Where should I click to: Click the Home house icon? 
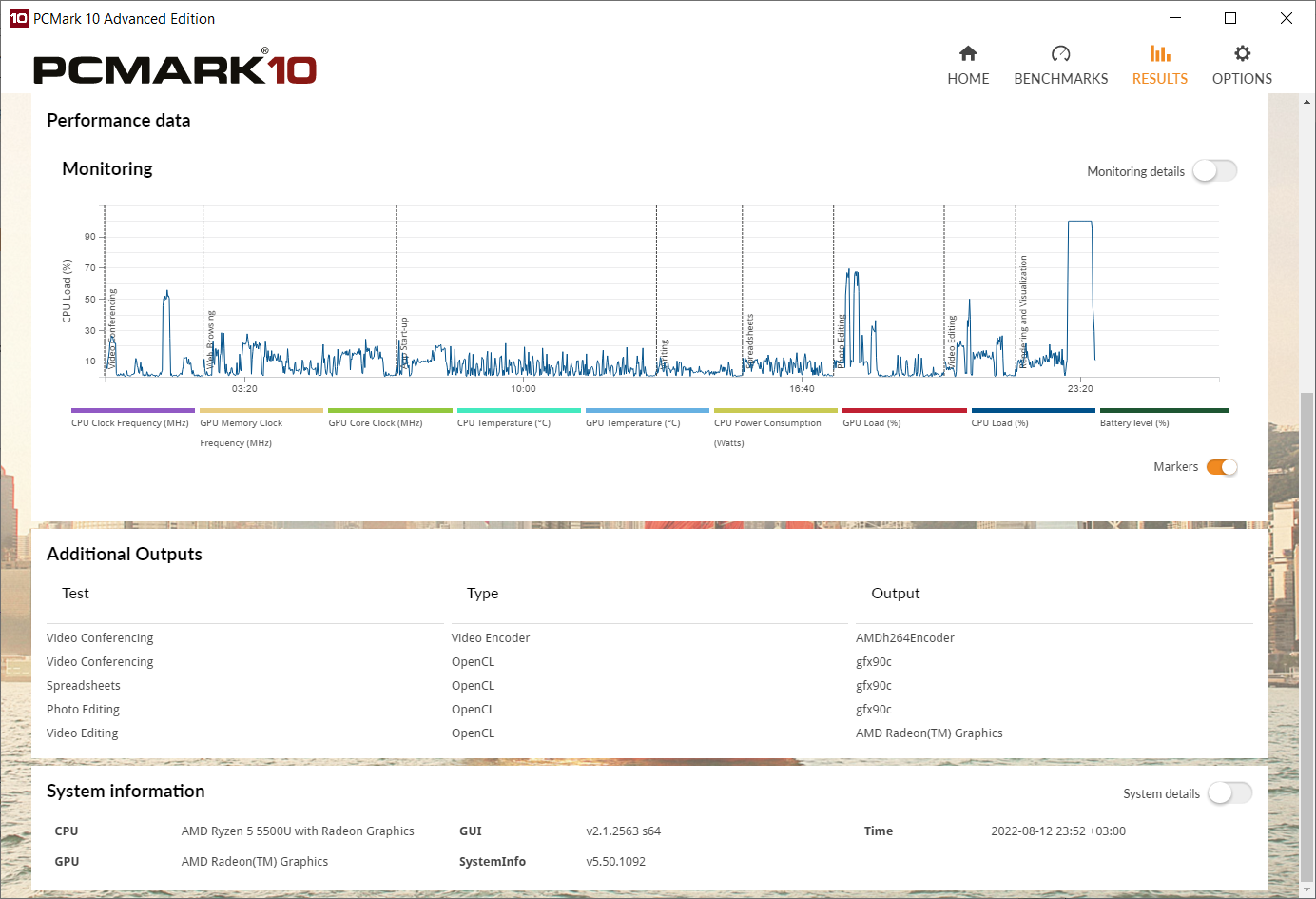(x=968, y=53)
